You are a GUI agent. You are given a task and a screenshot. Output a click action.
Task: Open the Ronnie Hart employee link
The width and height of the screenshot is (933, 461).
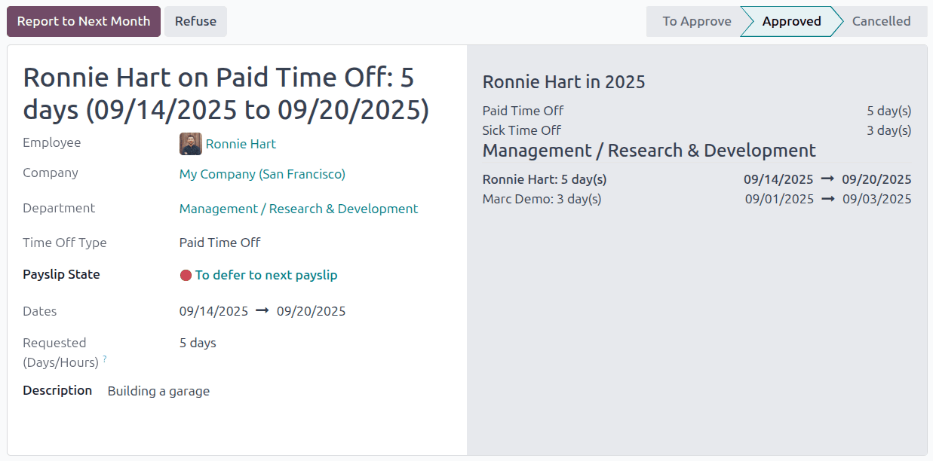240,144
